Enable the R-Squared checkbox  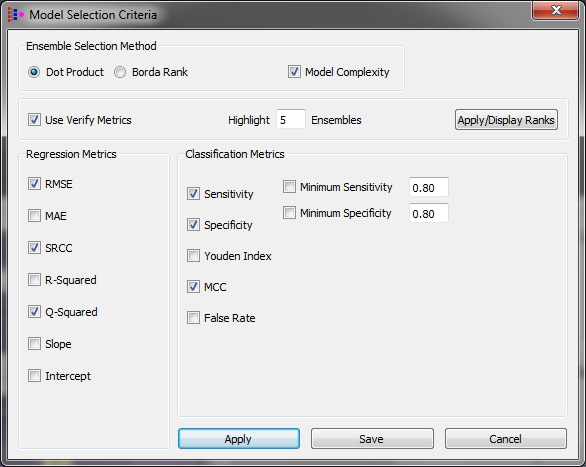point(34,279)
